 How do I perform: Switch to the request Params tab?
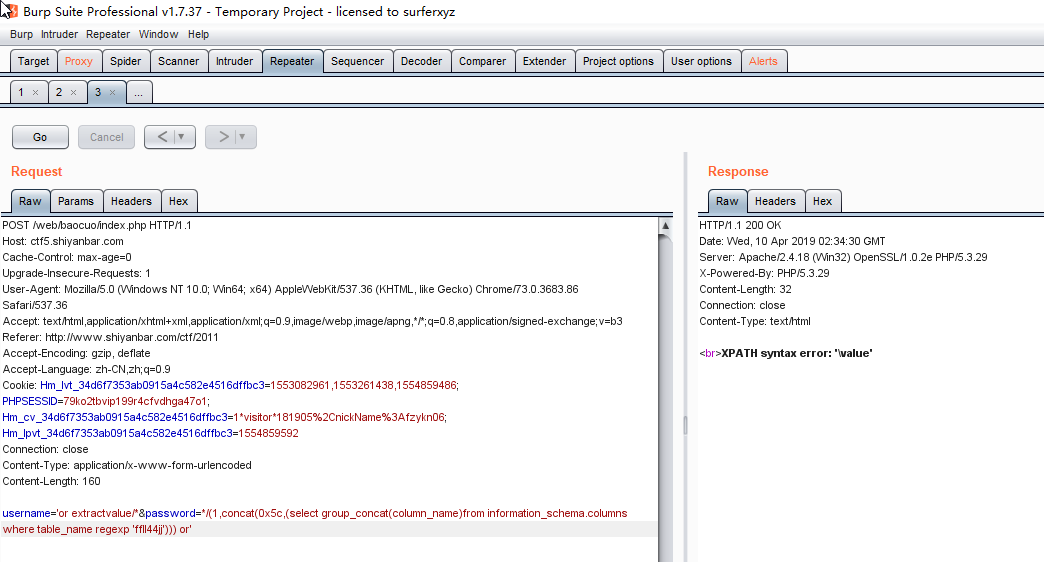76,201
